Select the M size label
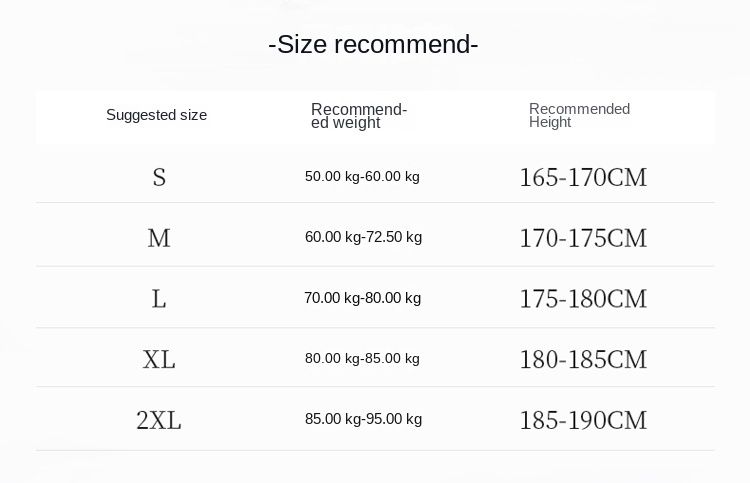This screenshot has width=750, height=483. point(159,238)
